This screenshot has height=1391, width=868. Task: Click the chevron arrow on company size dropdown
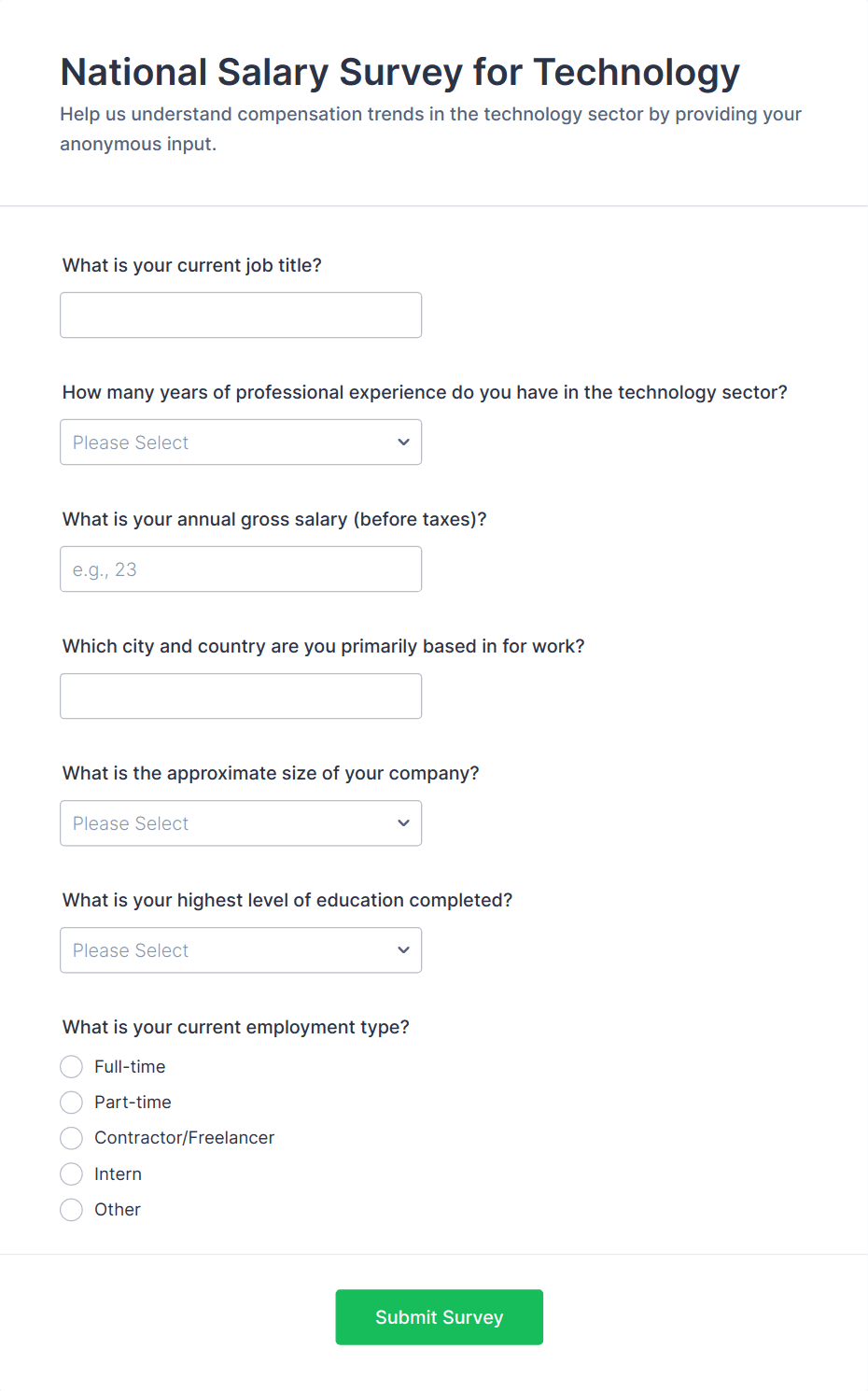[403, 823]
